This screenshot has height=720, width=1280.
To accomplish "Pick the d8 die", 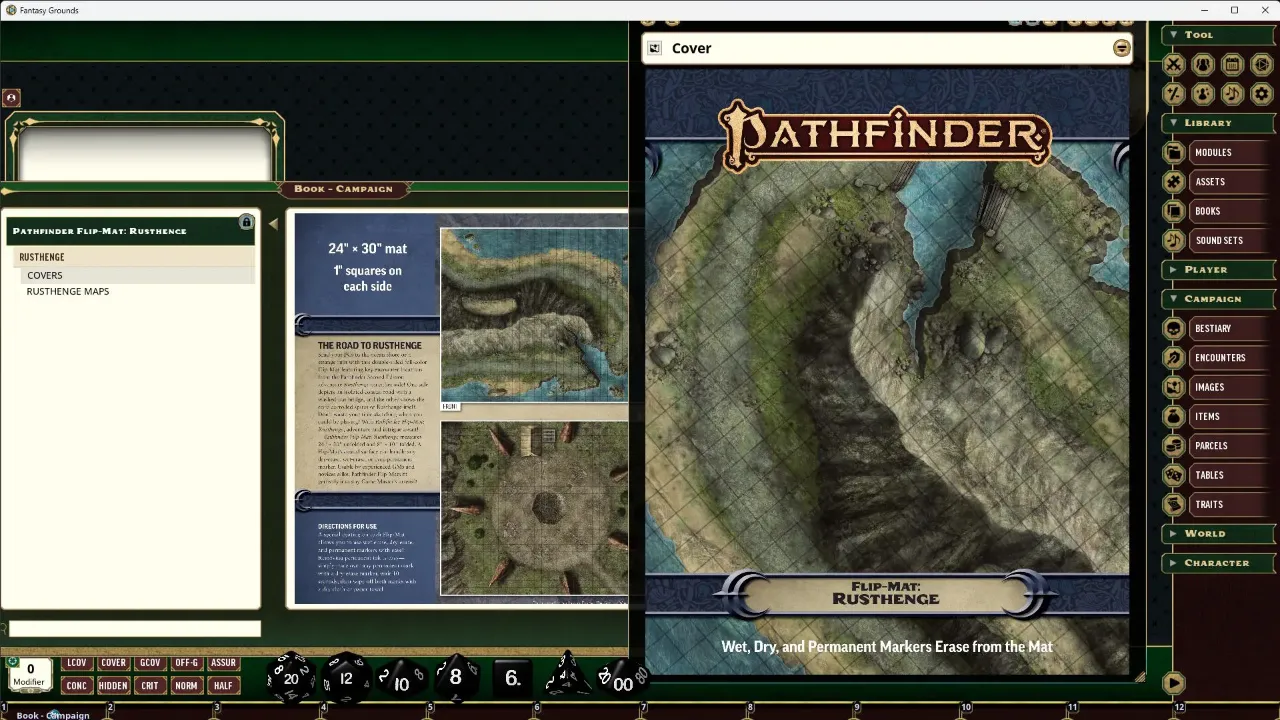I will [x=456, y=677].
